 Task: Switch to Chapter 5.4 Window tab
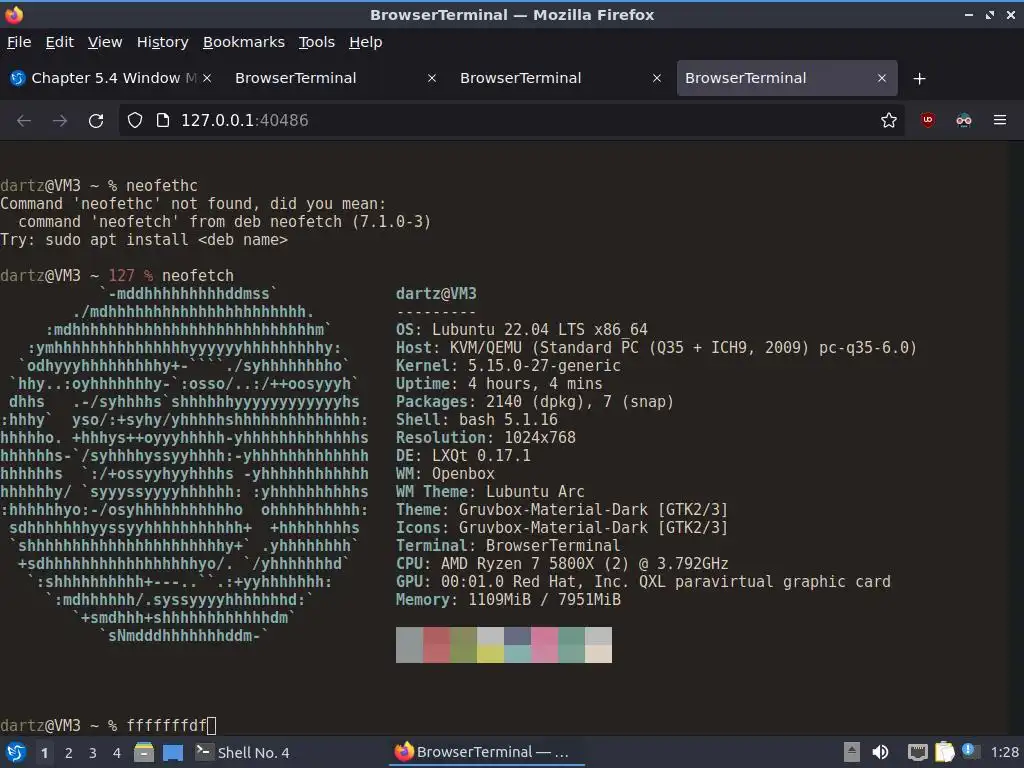(111, 78)
